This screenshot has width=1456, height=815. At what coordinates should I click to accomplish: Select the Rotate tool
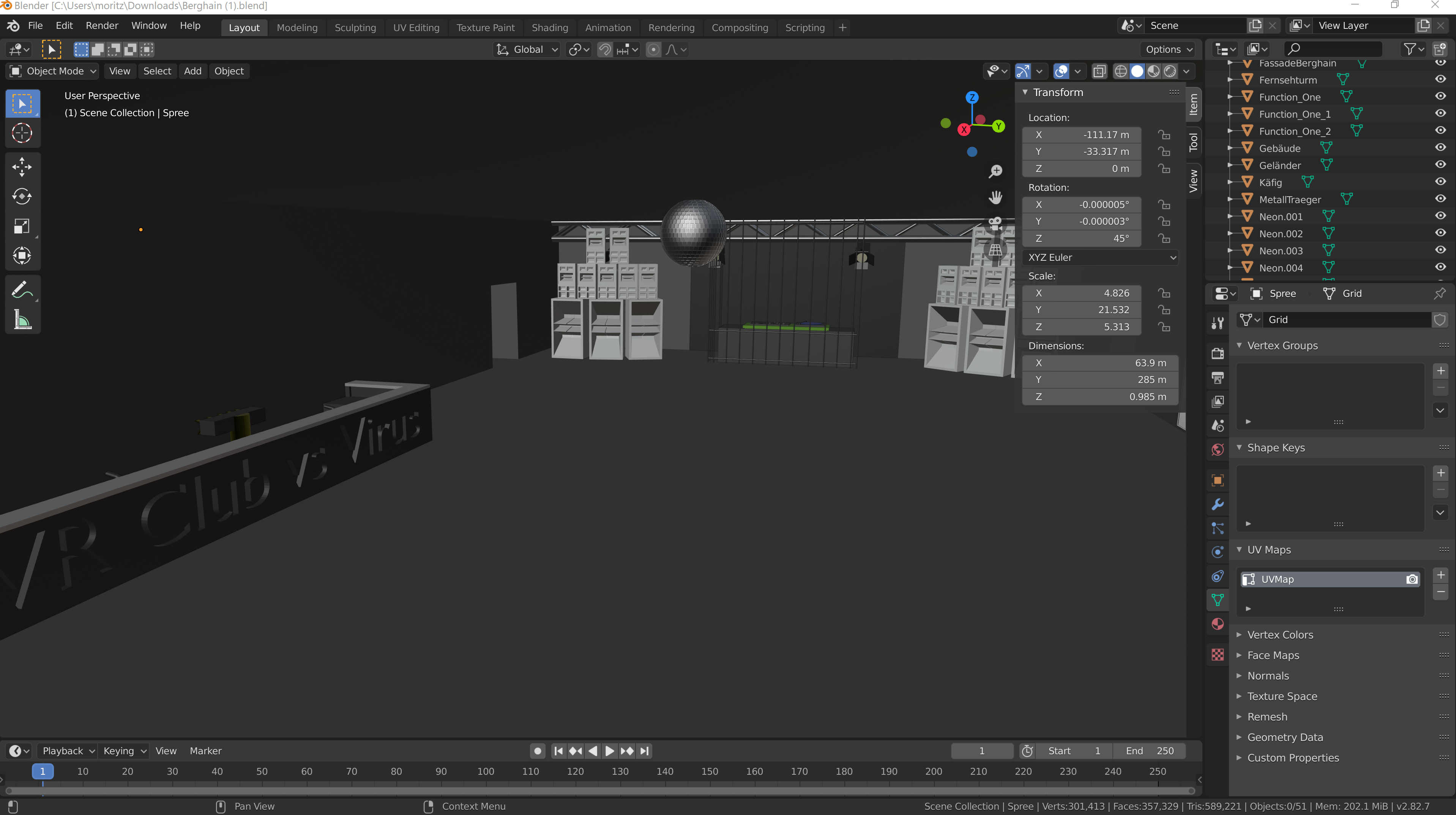tap(22, 196)
